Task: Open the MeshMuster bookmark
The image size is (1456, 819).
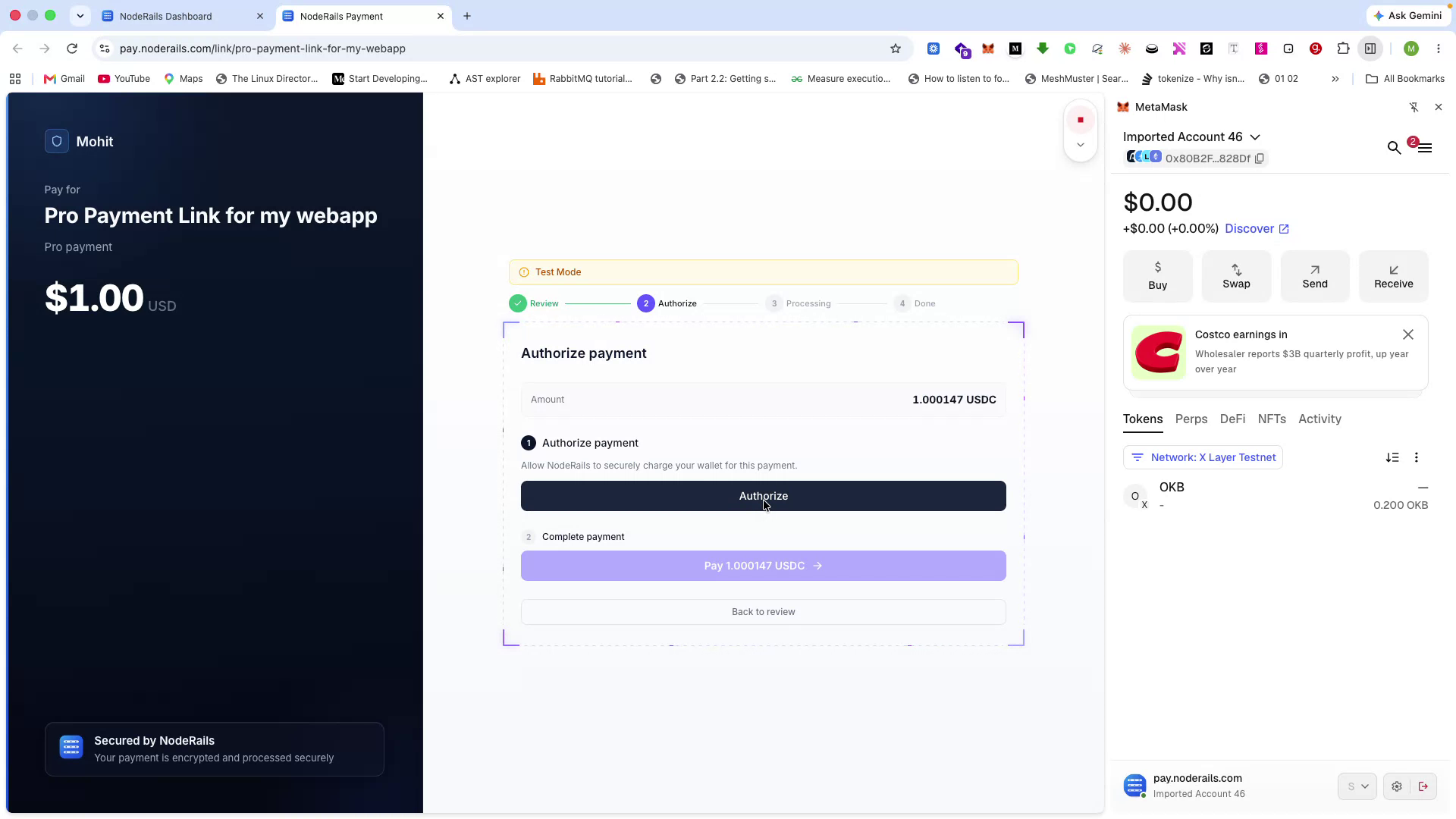Action: pyautogui.click(x=1076, y=79)
